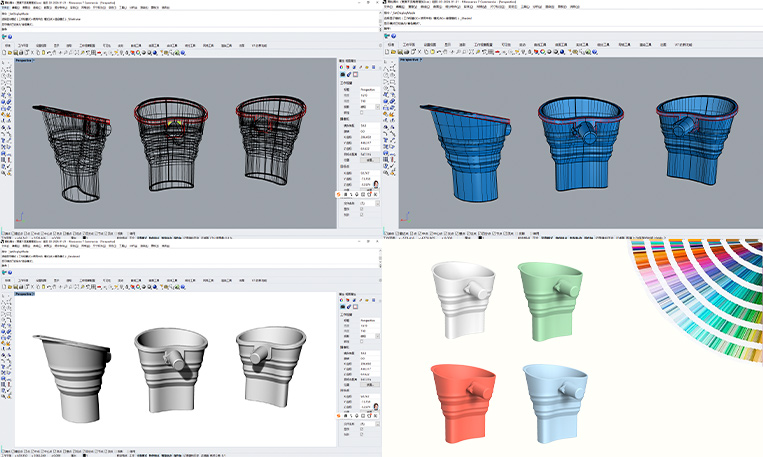Open 编辑 Edit menu in wireframe window
Screen dimensions: 763x457
16,8
